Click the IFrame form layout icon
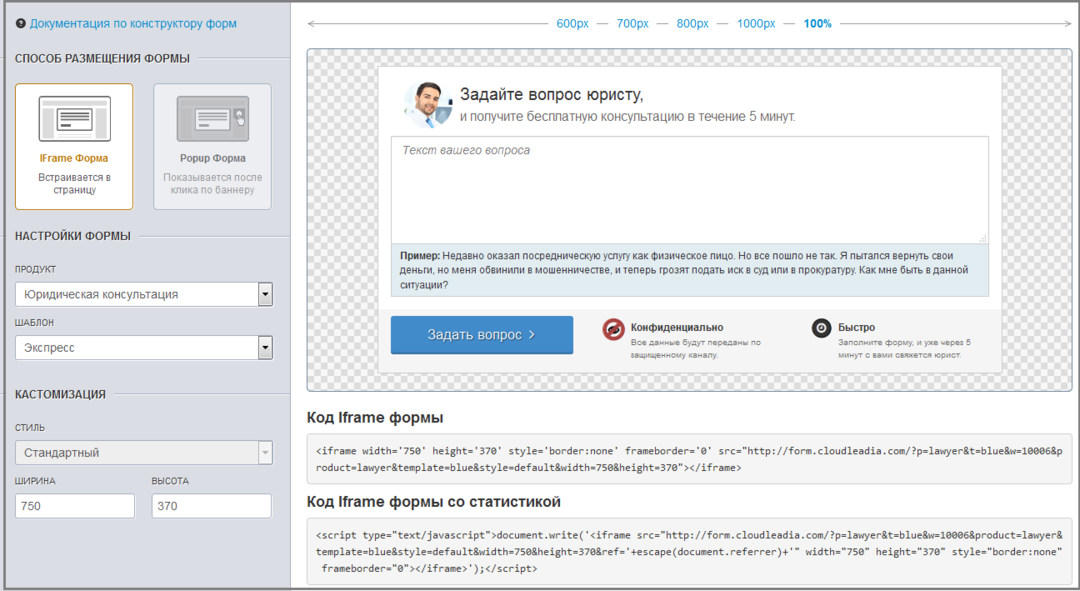 click(x=74, y=119)
